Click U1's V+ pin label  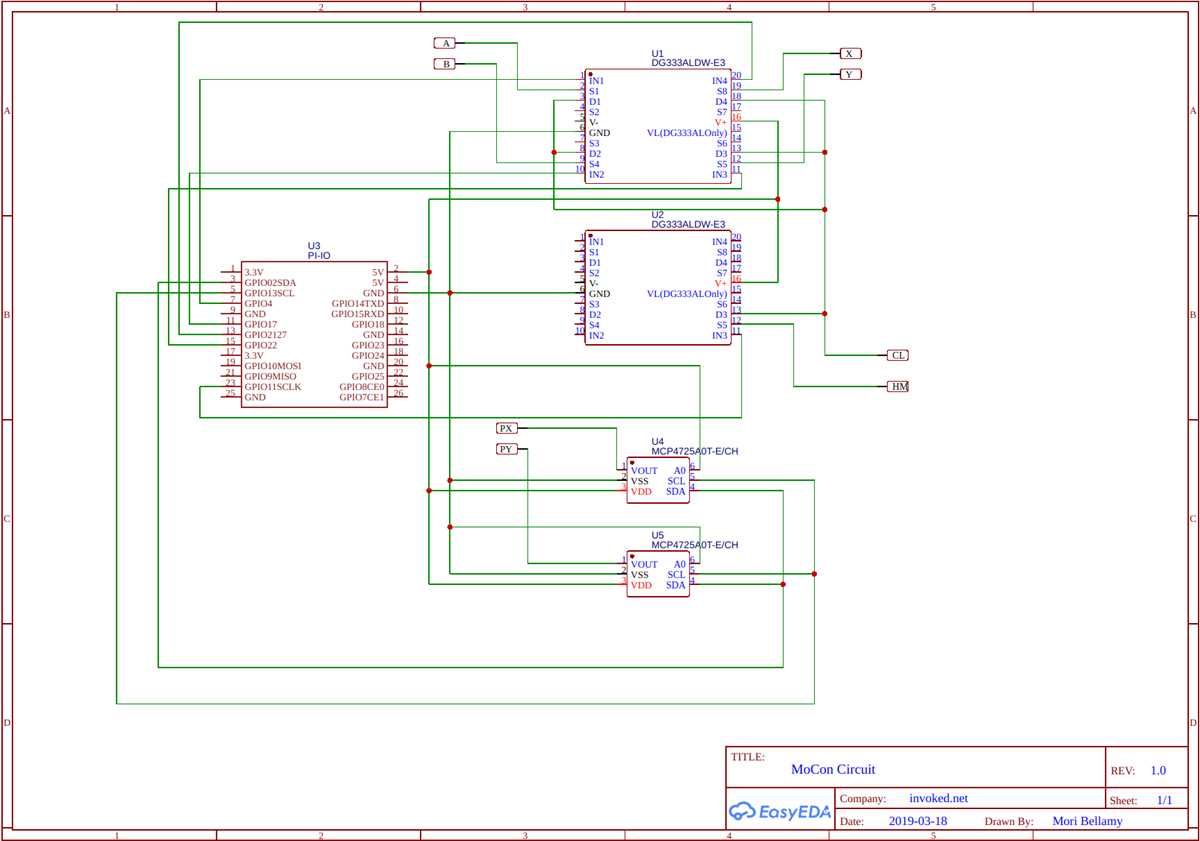tap(721, 122)
